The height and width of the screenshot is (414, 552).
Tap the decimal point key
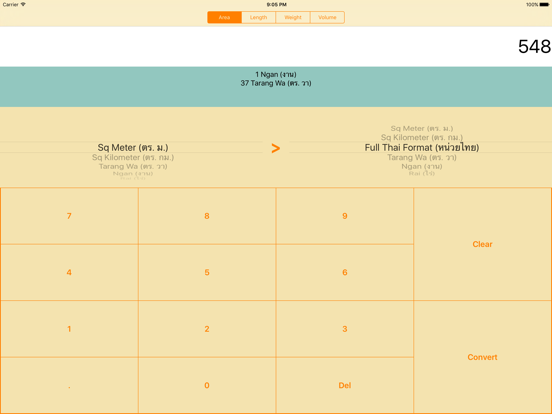(x=69, y=385)
